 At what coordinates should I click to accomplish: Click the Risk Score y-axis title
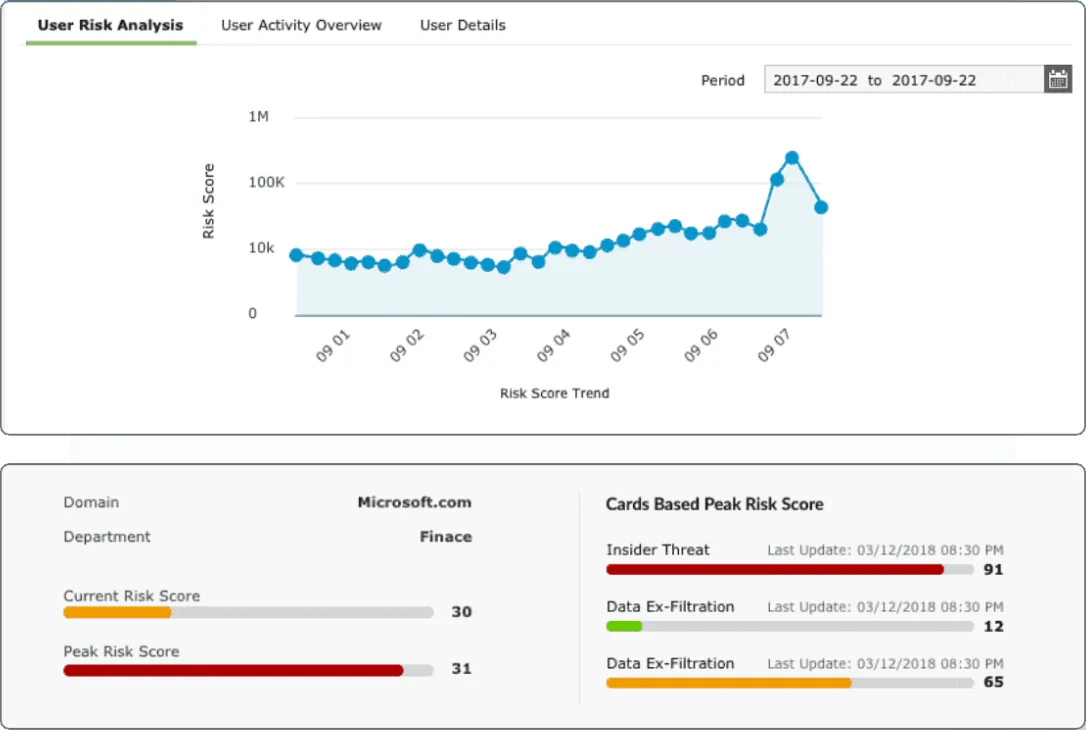tap(208, 202)
